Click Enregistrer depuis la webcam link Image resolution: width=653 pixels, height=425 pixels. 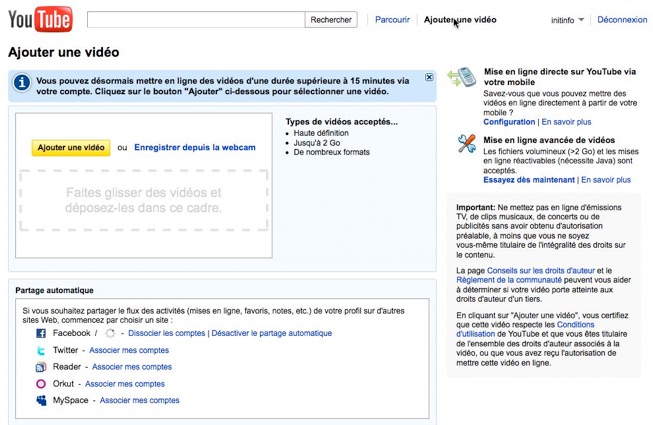click(195, 147)
